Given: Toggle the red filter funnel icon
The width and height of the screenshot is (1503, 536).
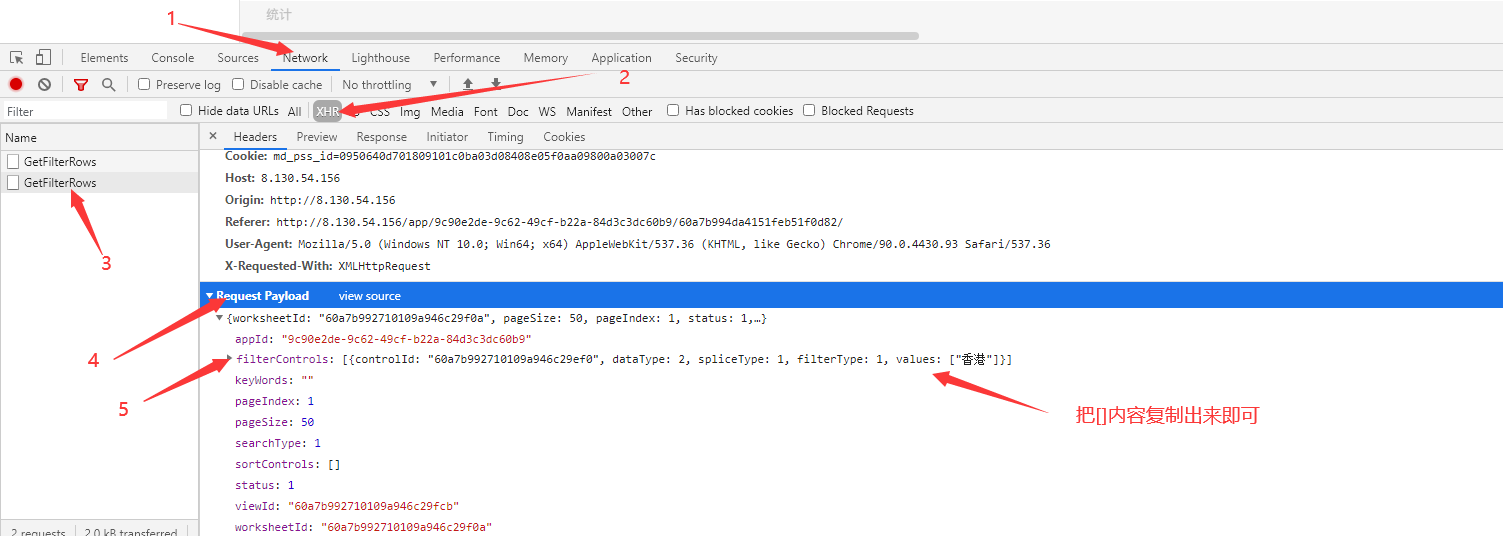Looking at the screenshot, I should (81, 85).
